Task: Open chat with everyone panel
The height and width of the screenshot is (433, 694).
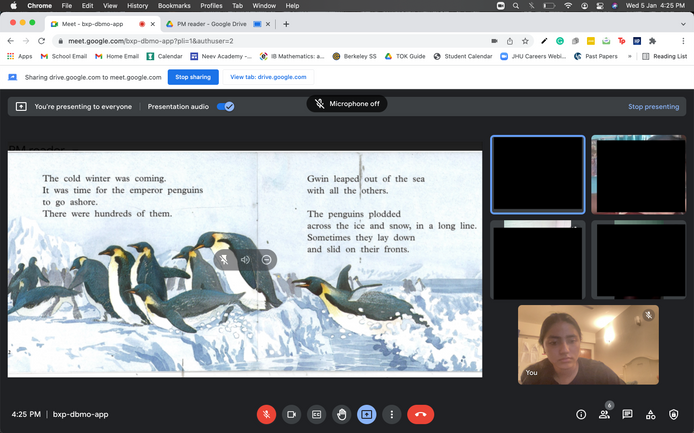Action: click(627, 414)
